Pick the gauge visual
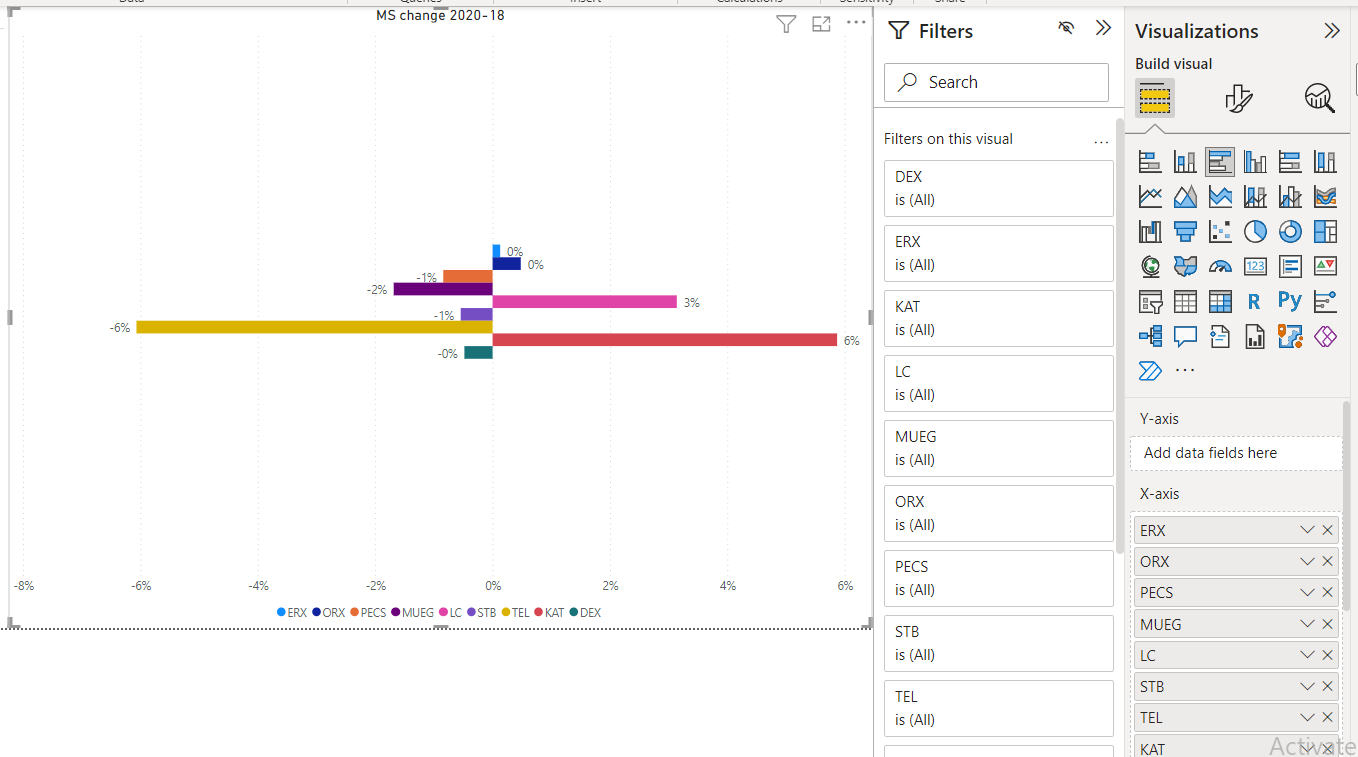Image resolution: width=1358 pixels, height=757 pixels. tap(1220, 266)
